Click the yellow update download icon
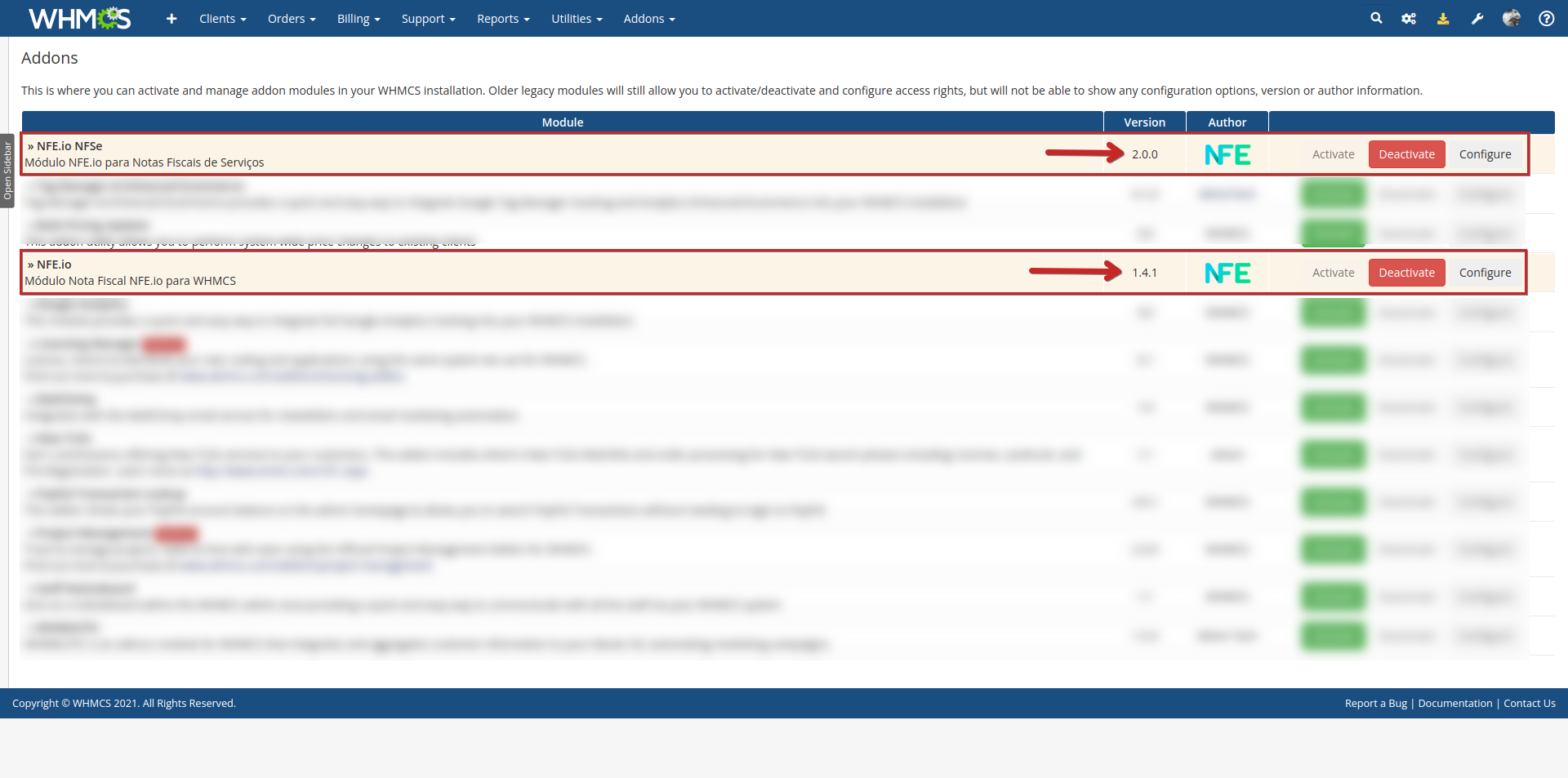Viewport: 1568px width, 778px height. [x=1443, y=19]
